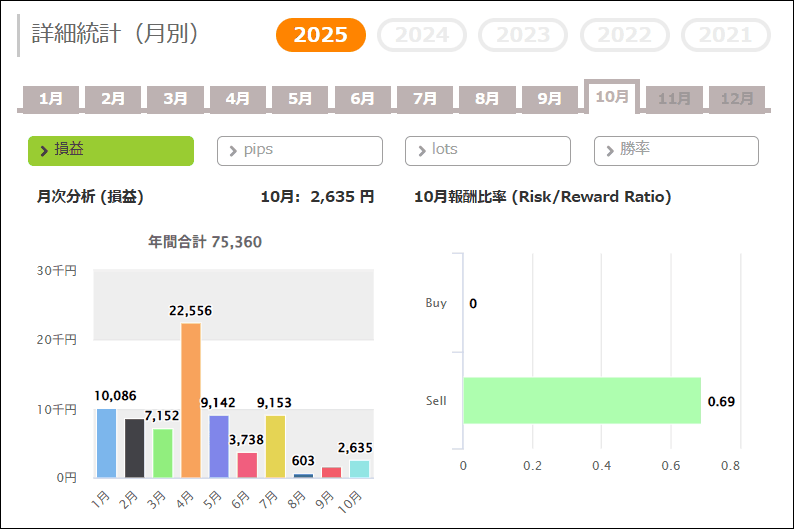Display the 勝率 win rate view

click(676, 150)
